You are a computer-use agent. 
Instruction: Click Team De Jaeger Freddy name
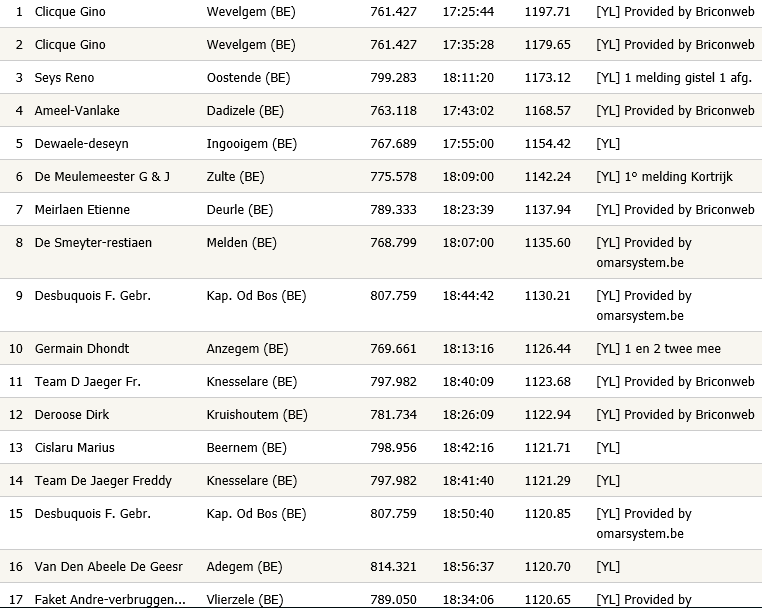pyautogui.click(x=103, y=481)
